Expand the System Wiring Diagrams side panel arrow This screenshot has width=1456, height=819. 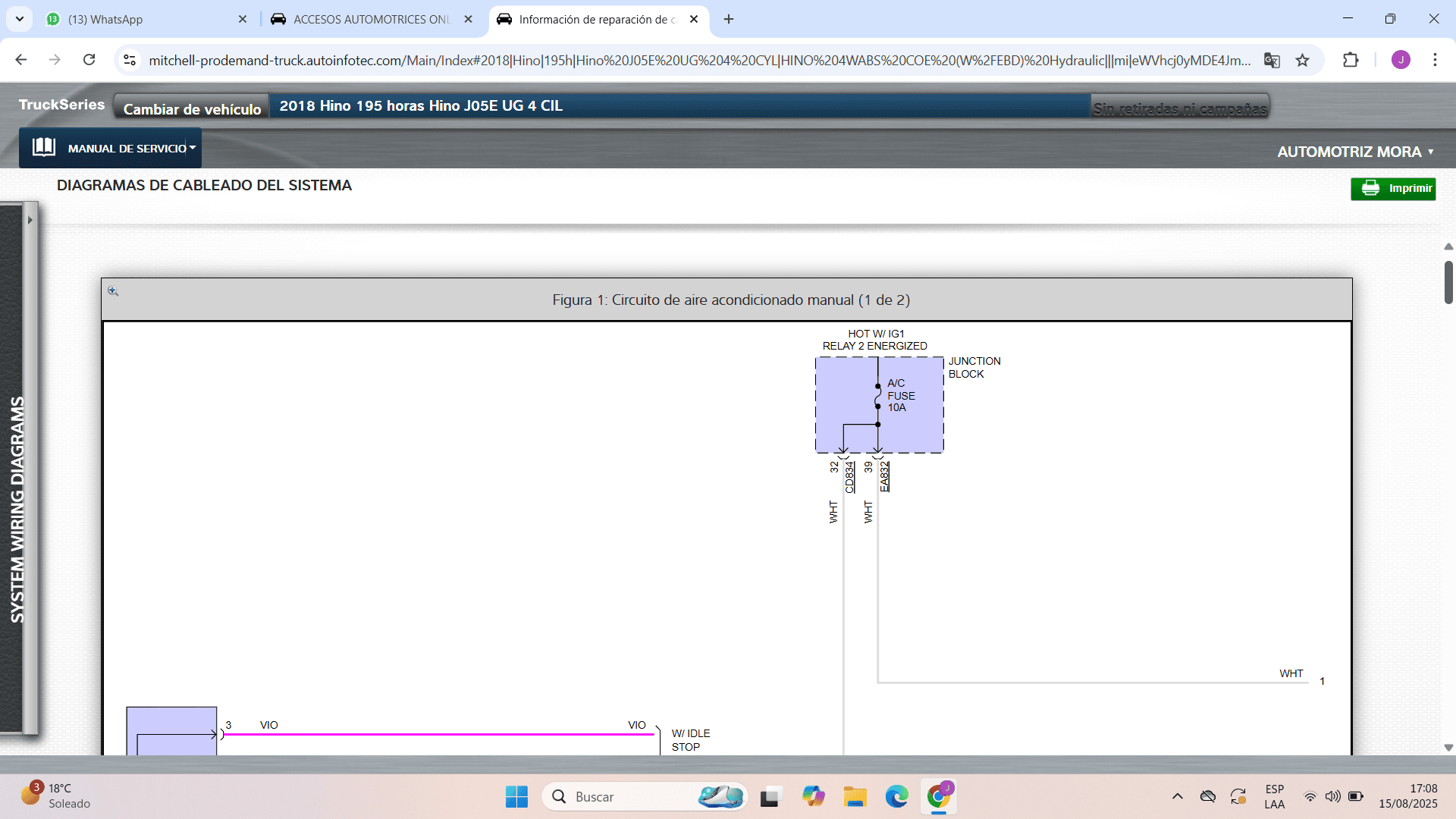30,221
